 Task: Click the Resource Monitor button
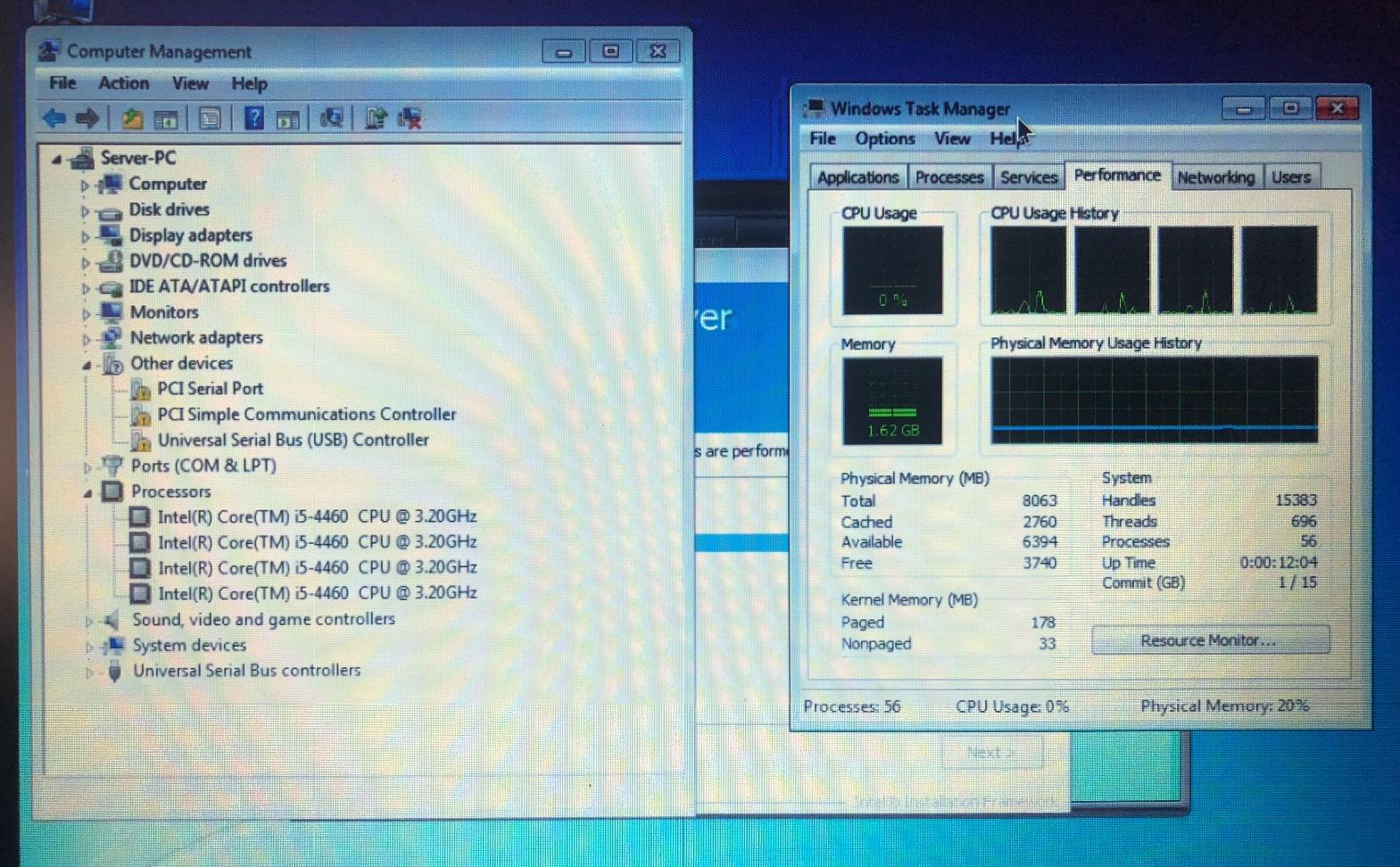(x=1209, y=640)
